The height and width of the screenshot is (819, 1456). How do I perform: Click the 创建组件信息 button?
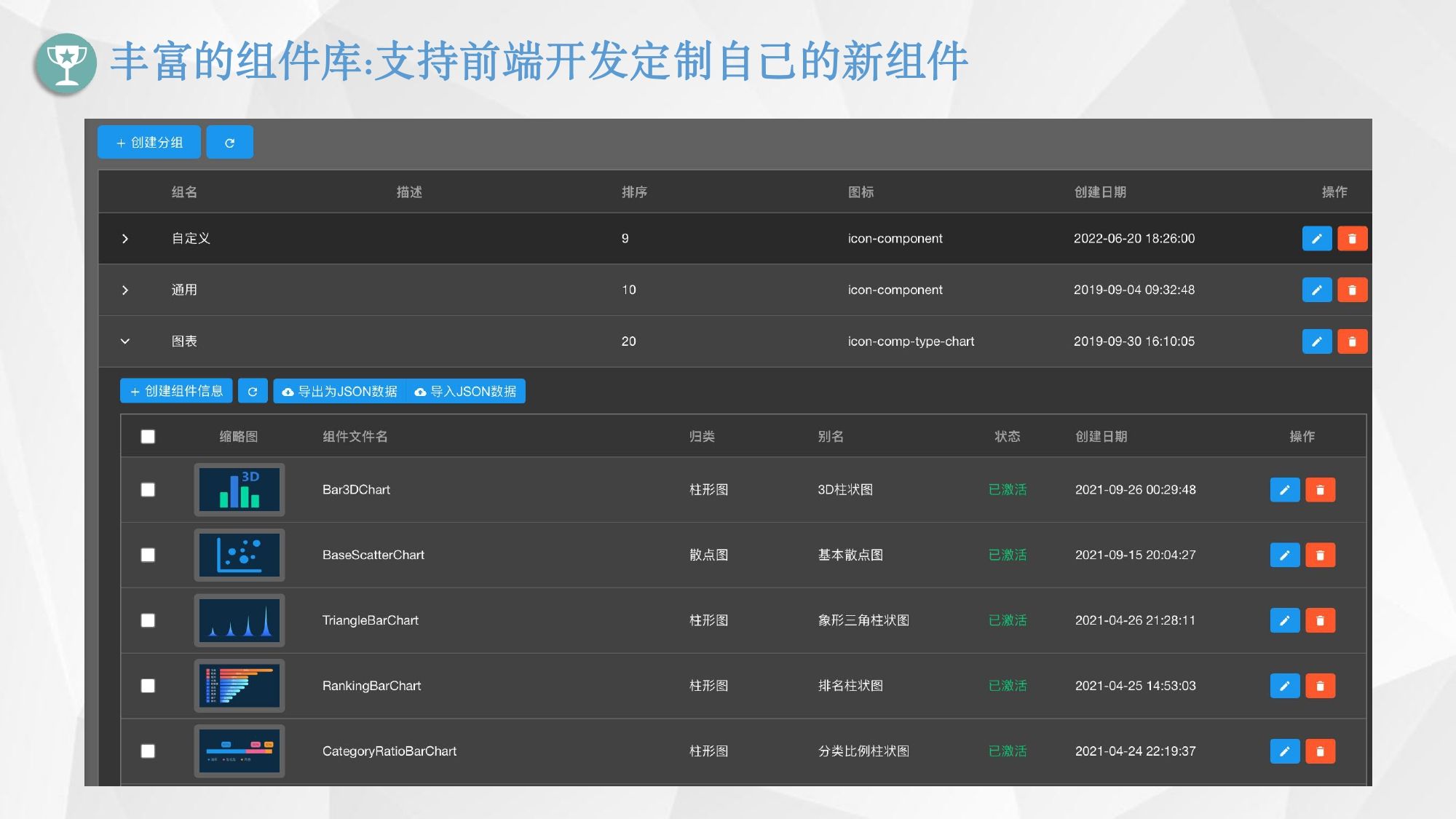pos(176,392)
